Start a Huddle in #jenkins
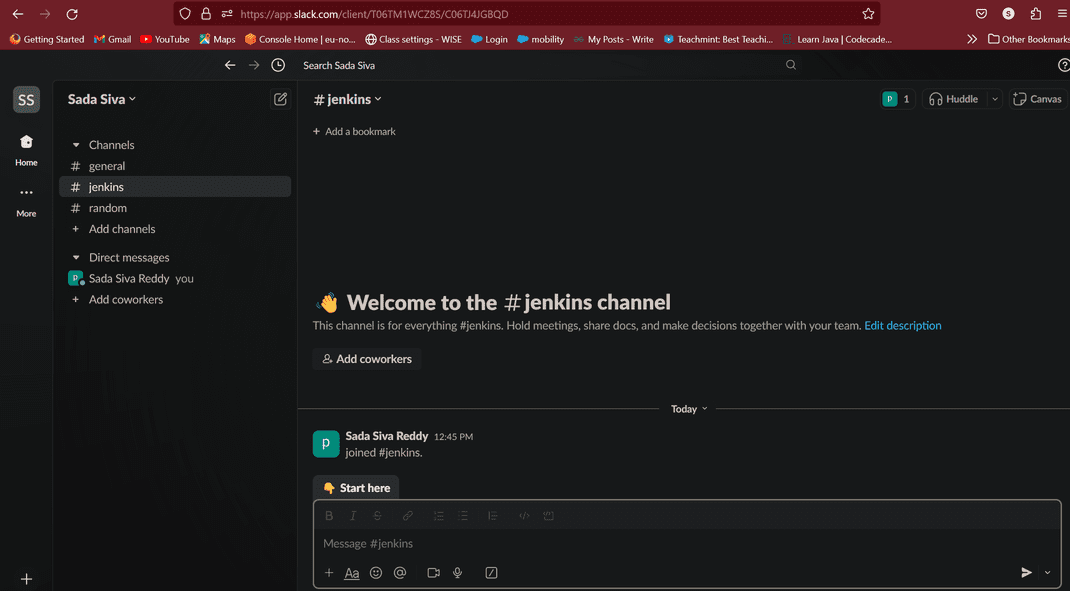 click(x=954, y=99)
